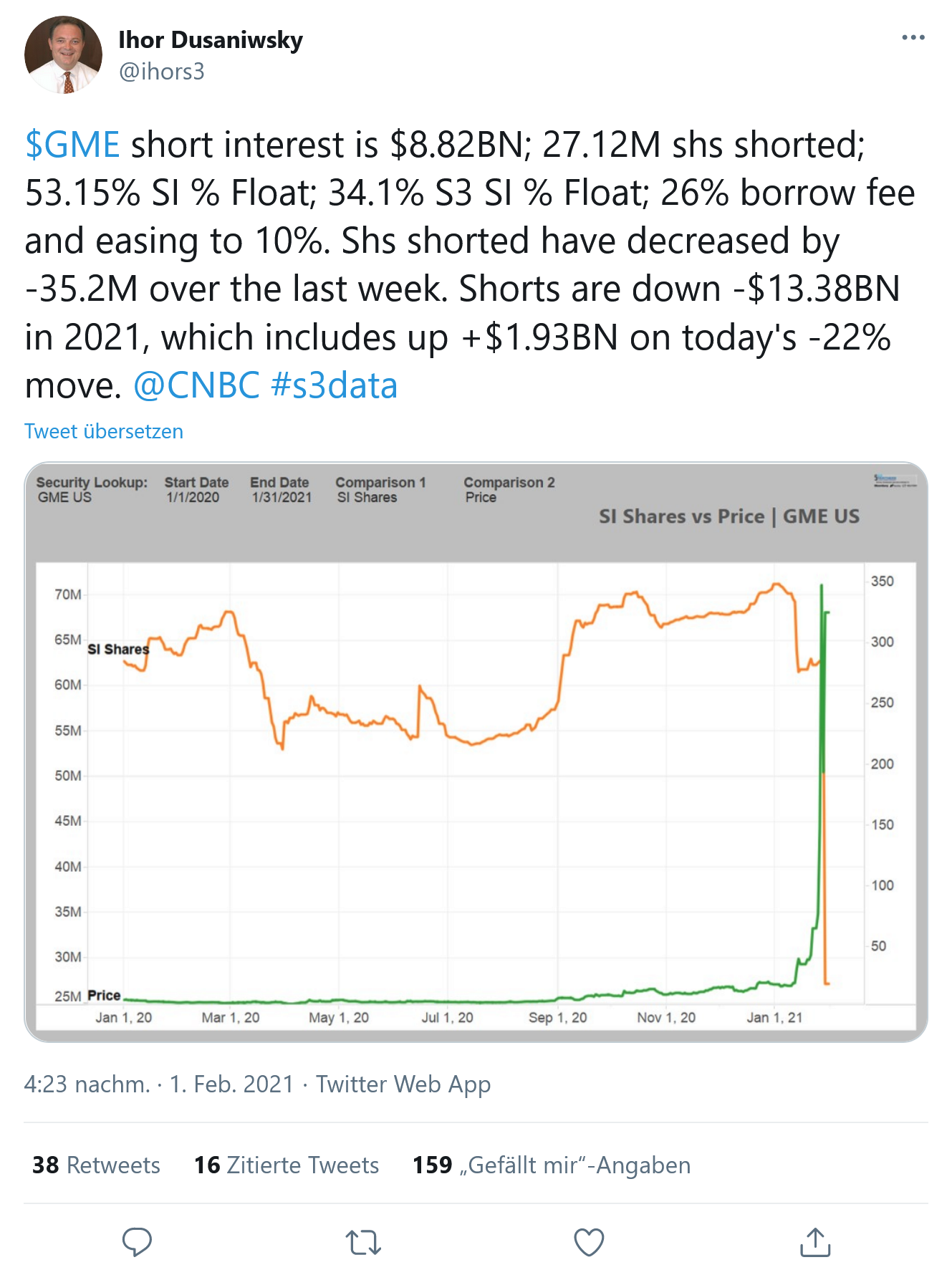Open the SI Shares vs Price chart image

pos(476,788)
